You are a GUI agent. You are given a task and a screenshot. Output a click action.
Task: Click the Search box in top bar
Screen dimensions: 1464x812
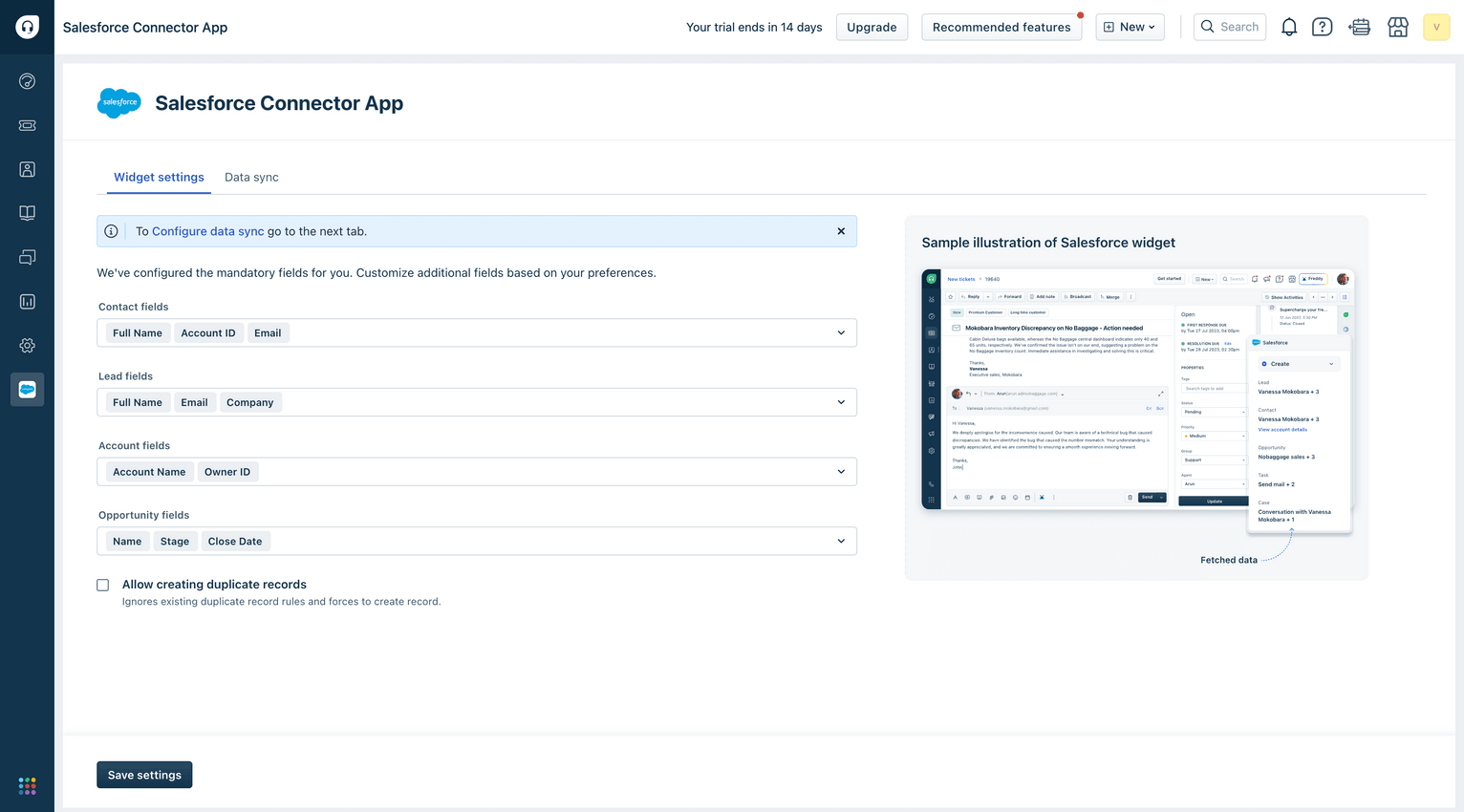tap(1230, 27)
